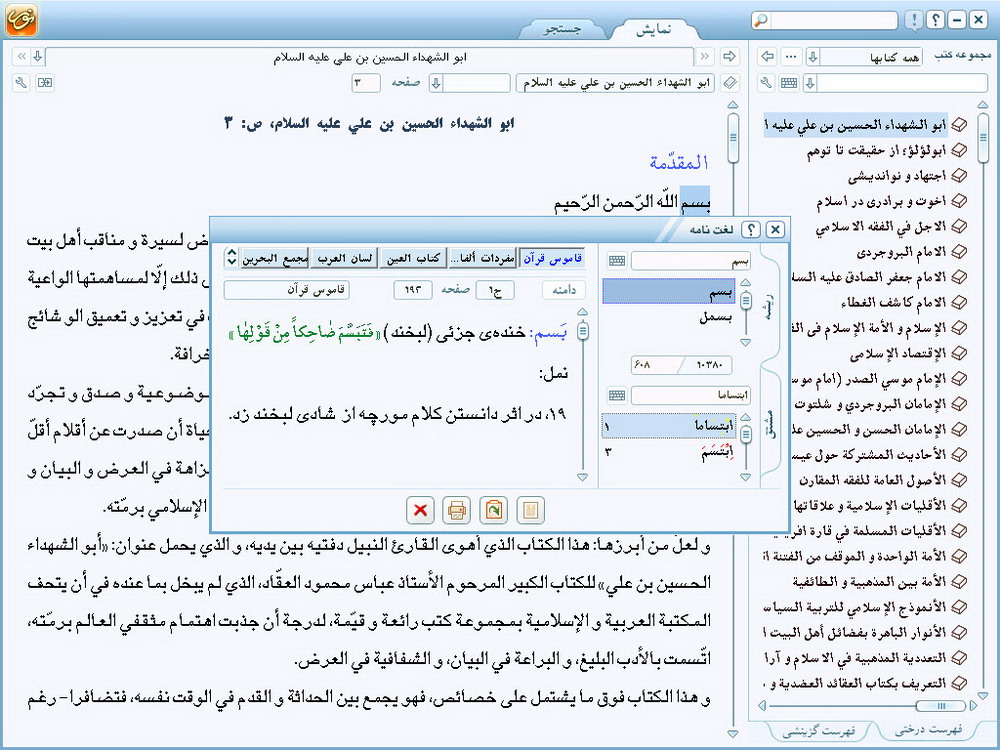Click the wrench icon in book list toolbar
The image size is (1000, 750).
coord(767,83)
